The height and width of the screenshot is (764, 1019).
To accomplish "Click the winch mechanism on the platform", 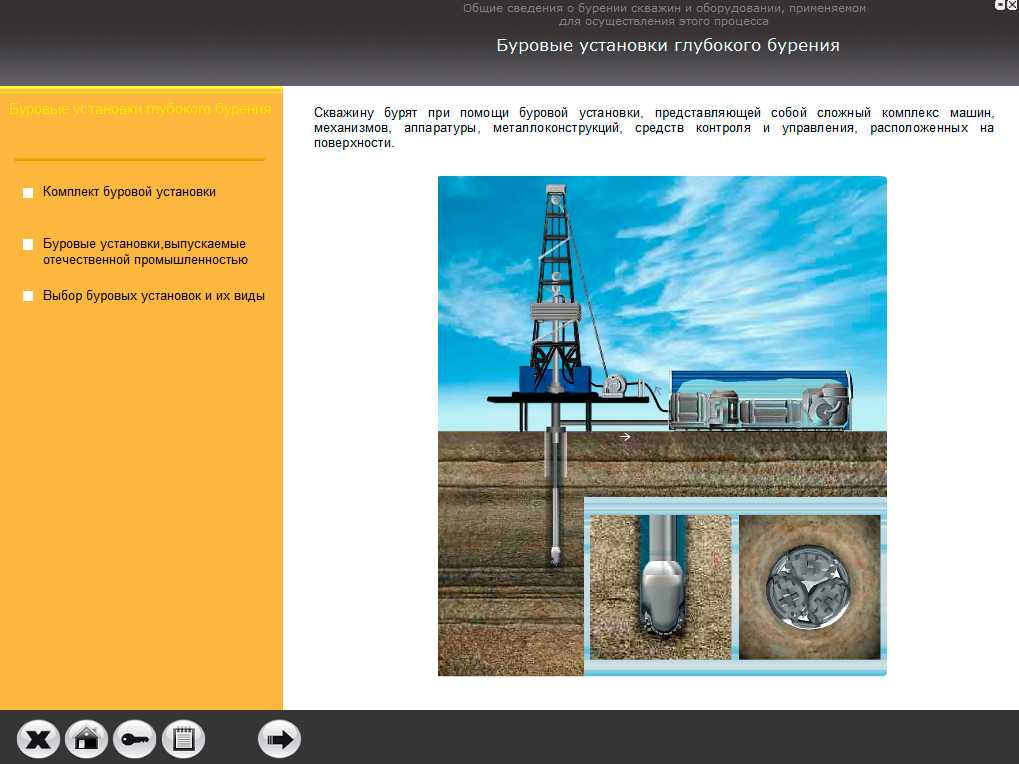I will pyautogui.click(x=614, y=385).
